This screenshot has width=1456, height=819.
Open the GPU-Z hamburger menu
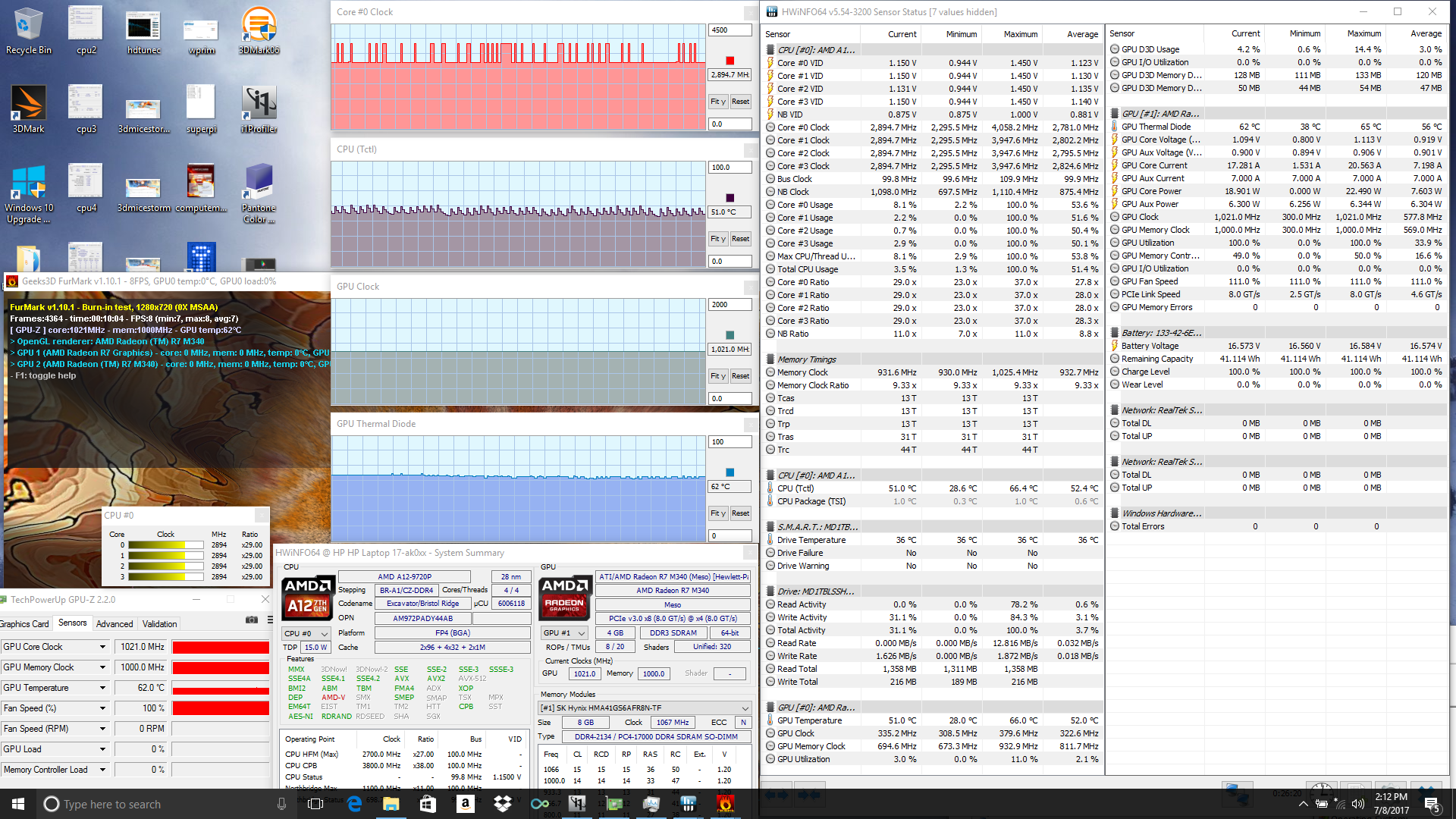270,620
